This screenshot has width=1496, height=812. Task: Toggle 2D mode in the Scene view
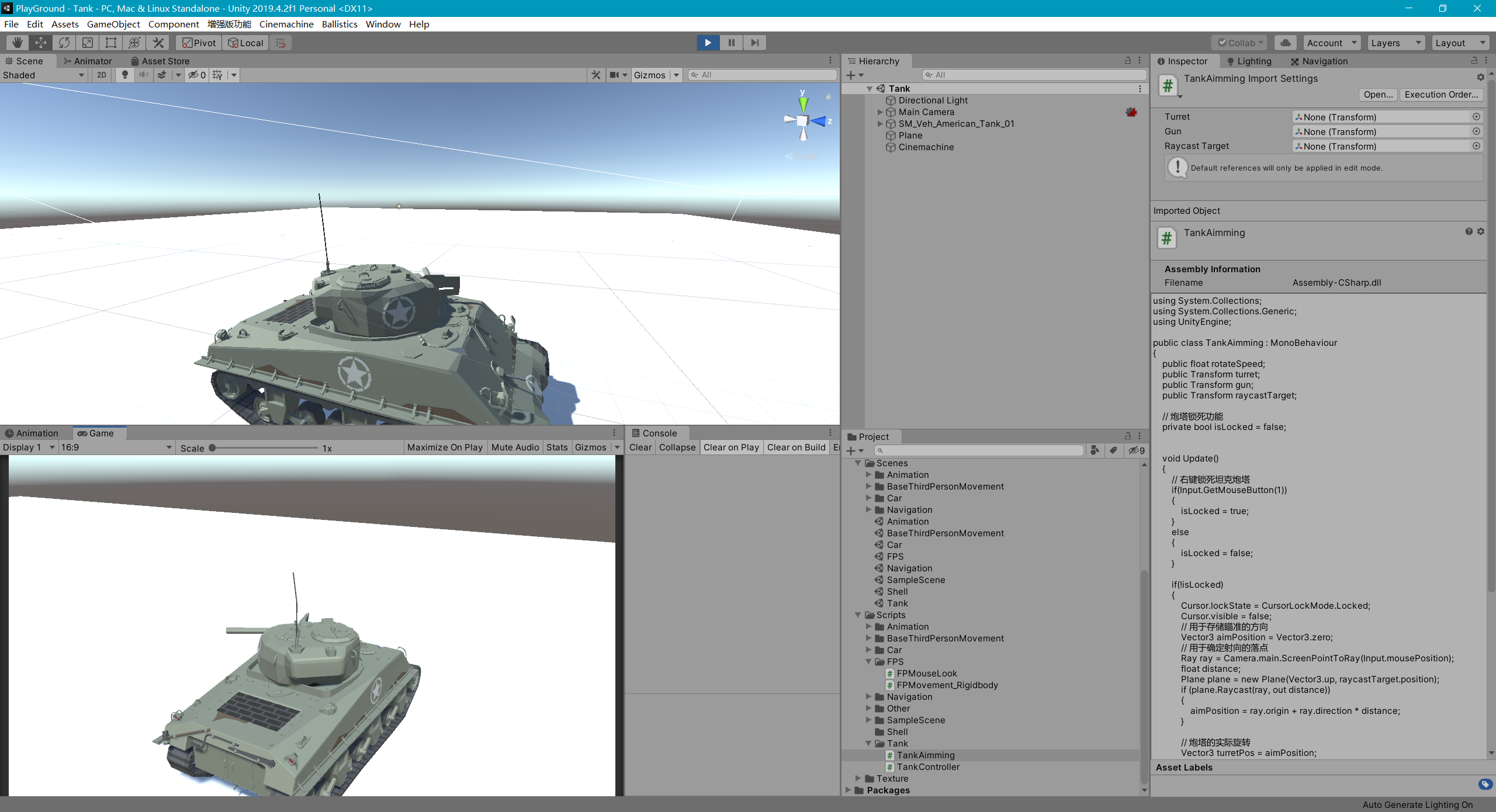101,75
